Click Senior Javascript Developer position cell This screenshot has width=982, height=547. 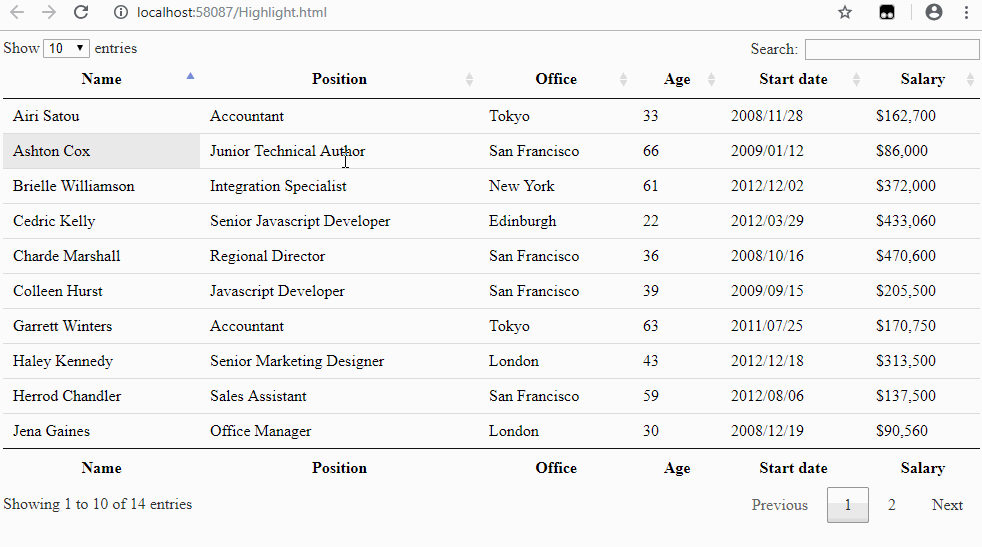pyautogui.click(x=339, y=221)
